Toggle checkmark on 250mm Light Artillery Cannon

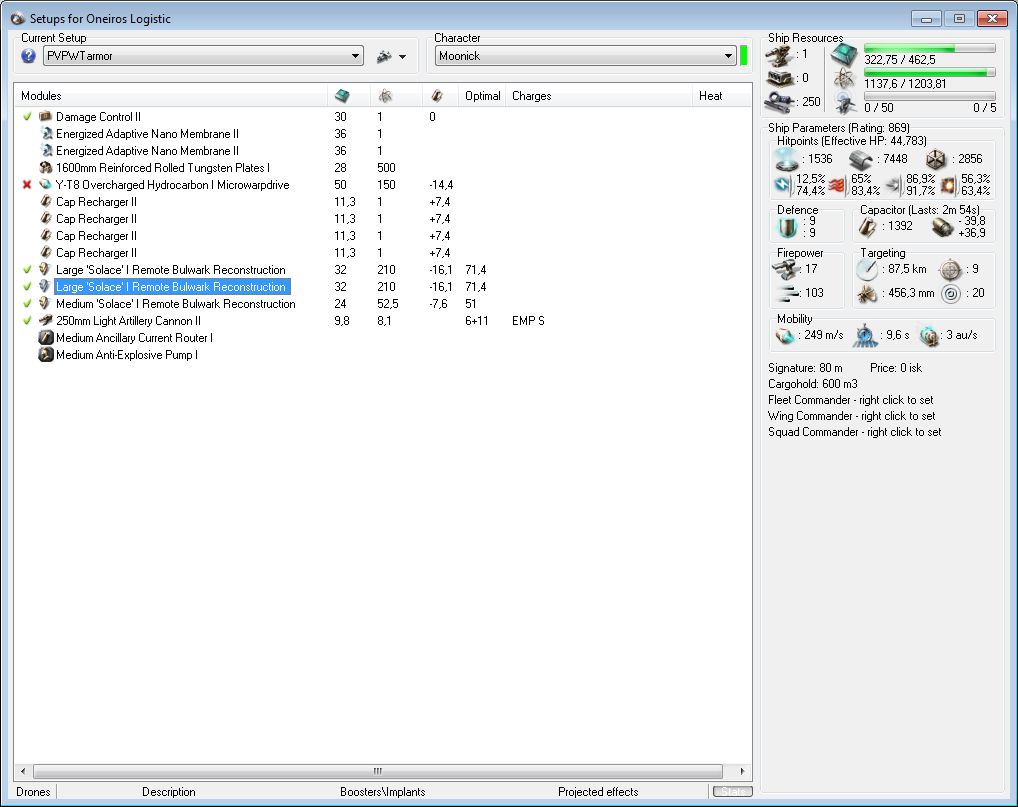pyautogui.click(x=27, y=320)
